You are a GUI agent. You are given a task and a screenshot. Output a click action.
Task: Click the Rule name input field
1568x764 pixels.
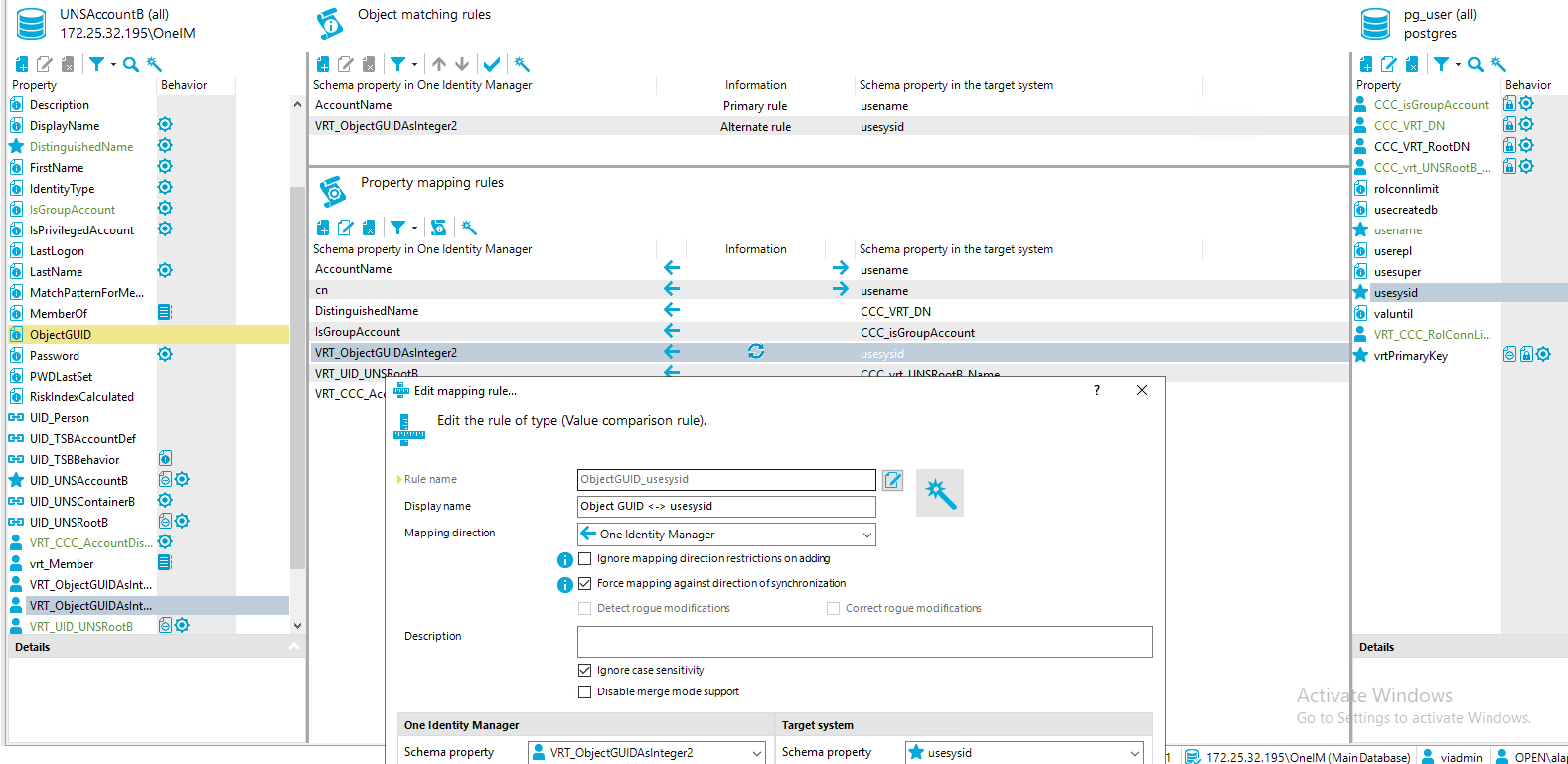[726, 480]
